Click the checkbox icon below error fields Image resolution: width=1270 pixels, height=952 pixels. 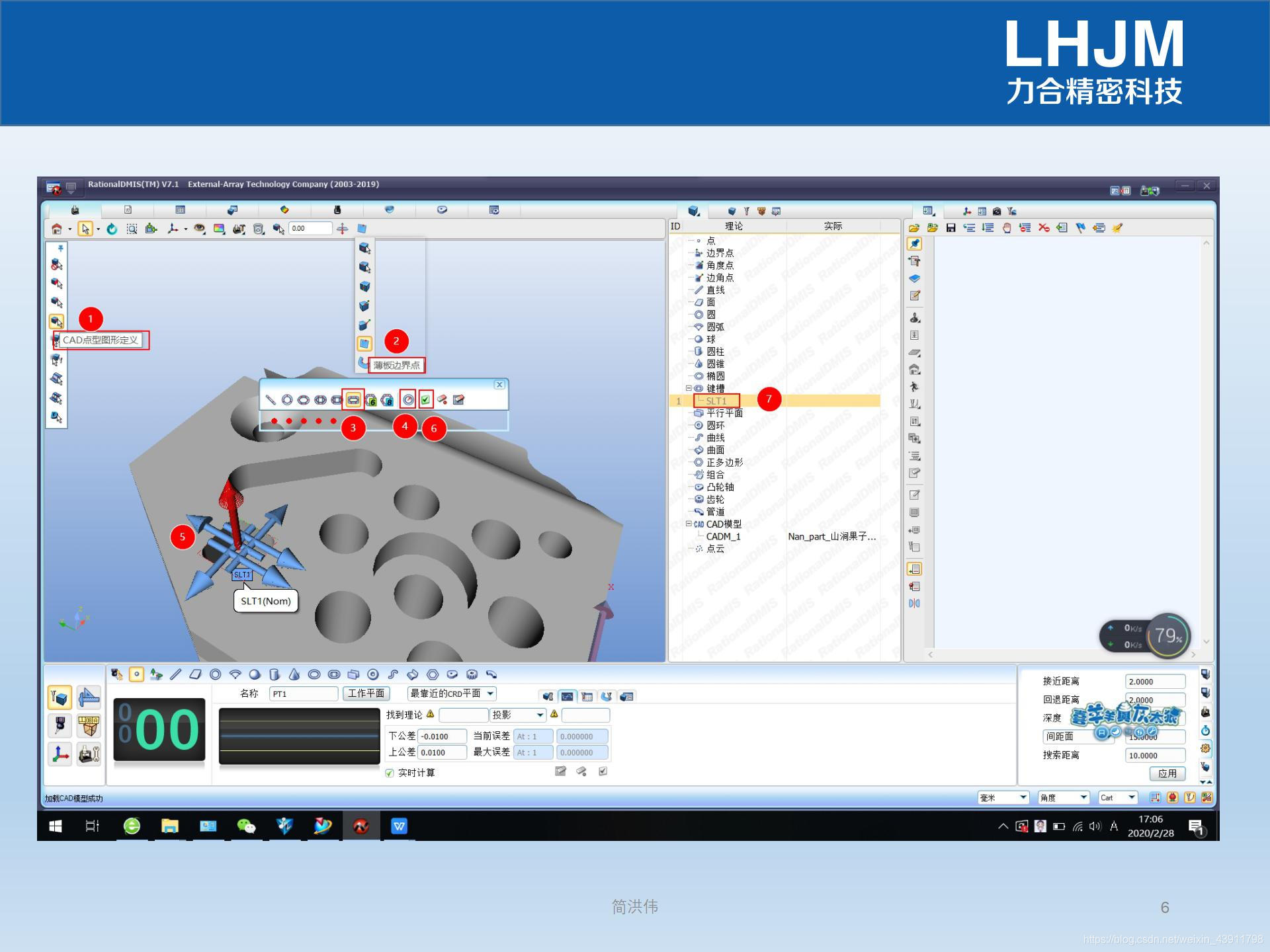pyautogui.click(x=603, y=772)
